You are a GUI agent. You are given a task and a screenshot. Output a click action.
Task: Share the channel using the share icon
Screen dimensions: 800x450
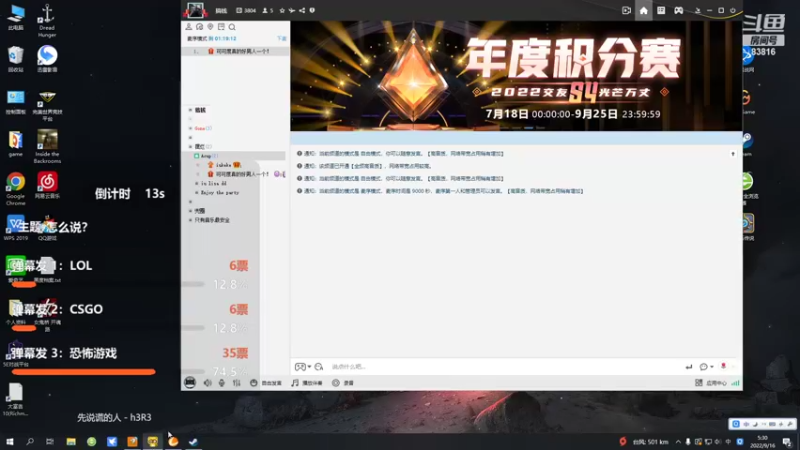click(x=302, y=10)
